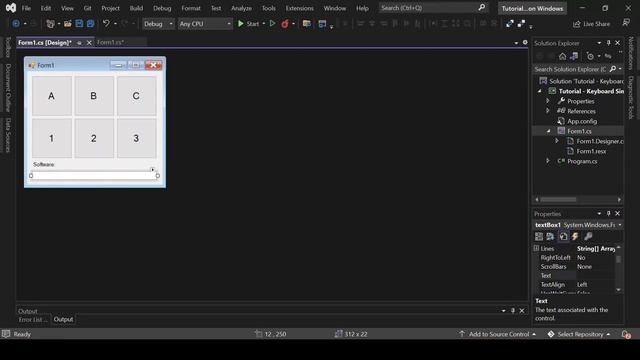Viewport: 640px width, 360px height.
Task: Click button 2 on the Form1 designer
Action: (94, 138)
